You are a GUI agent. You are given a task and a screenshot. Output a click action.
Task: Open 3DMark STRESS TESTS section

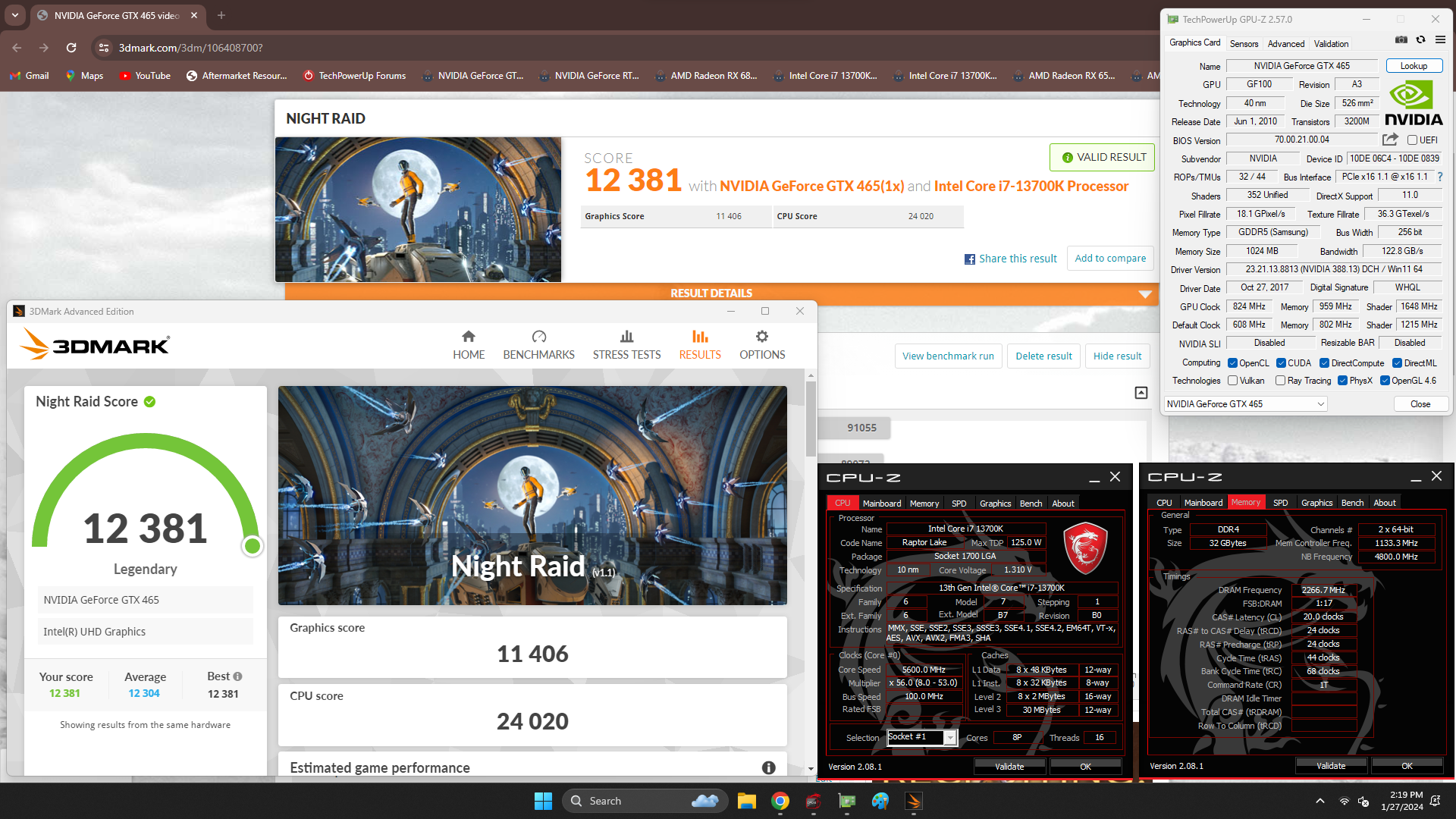click(x=626, y=345)
